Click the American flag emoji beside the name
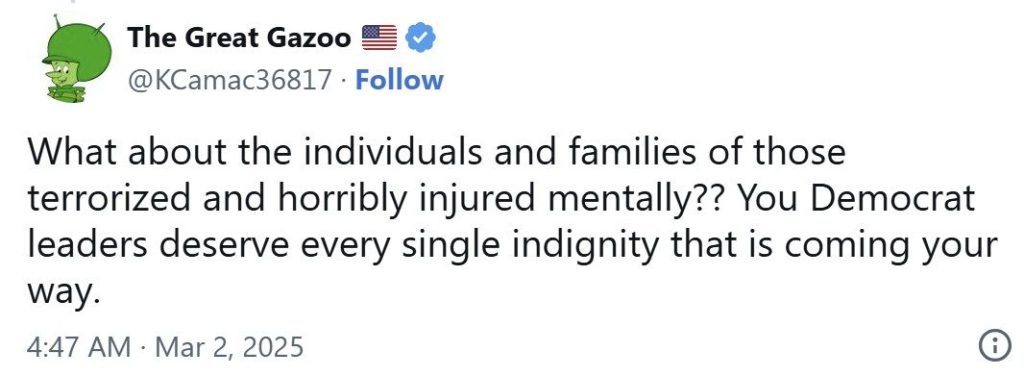Screen dimensions: 1024x376 coord(379,38)
